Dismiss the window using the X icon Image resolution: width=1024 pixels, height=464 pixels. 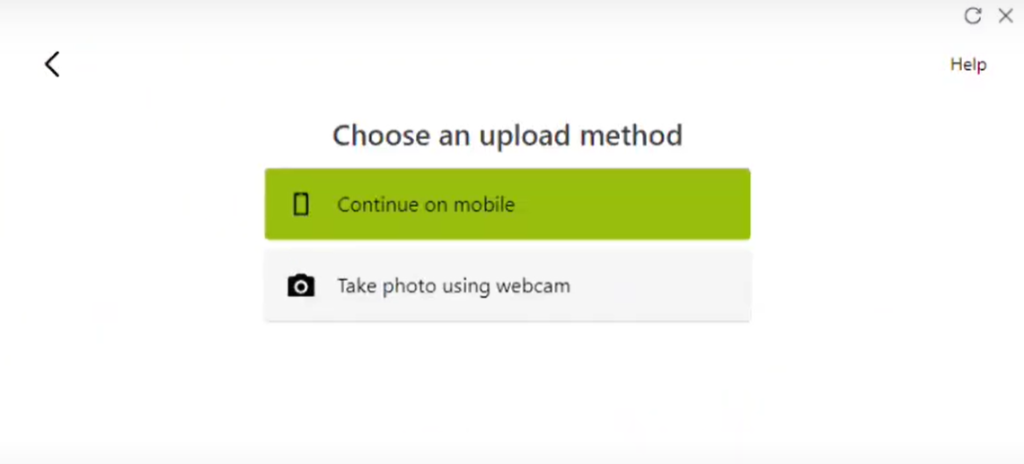[x=1006, y=16]
